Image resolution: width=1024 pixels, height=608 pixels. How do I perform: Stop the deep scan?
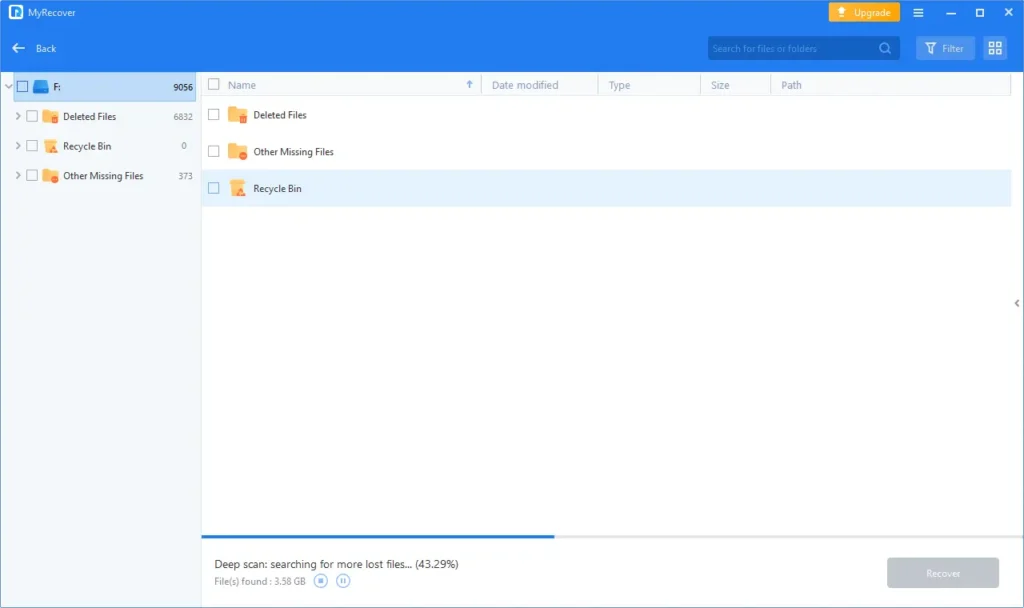click(x=321, y=580)
